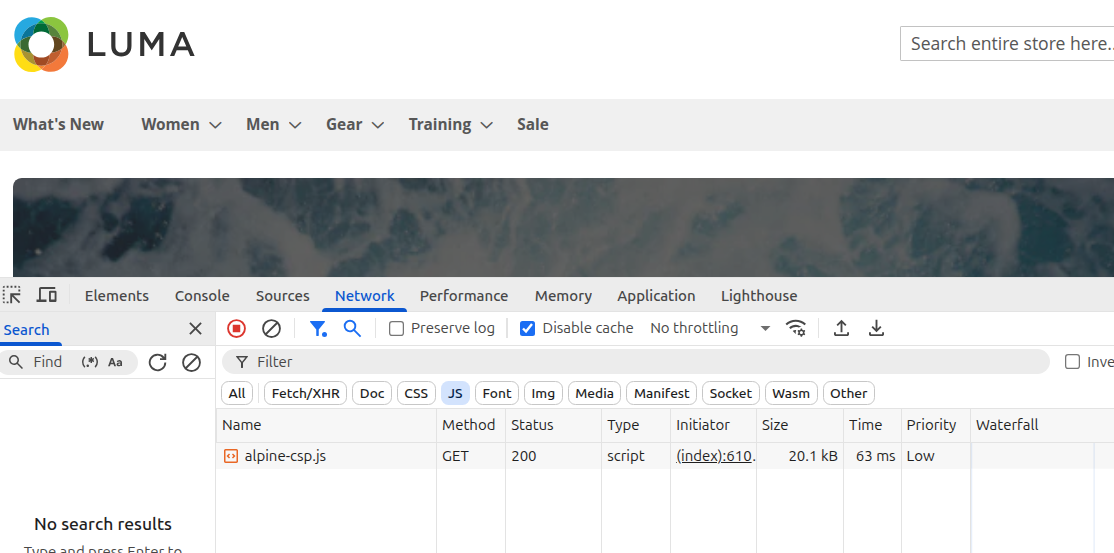Filter requests by Font

tap(497, 393)
